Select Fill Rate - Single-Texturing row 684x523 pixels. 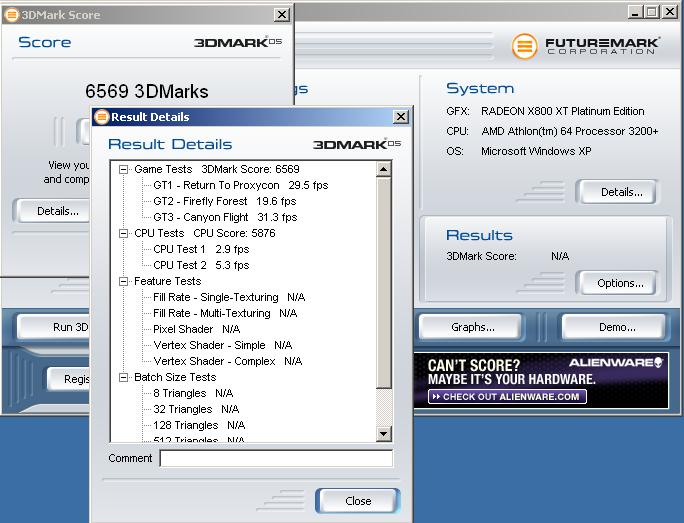click(x=229, y=297)
